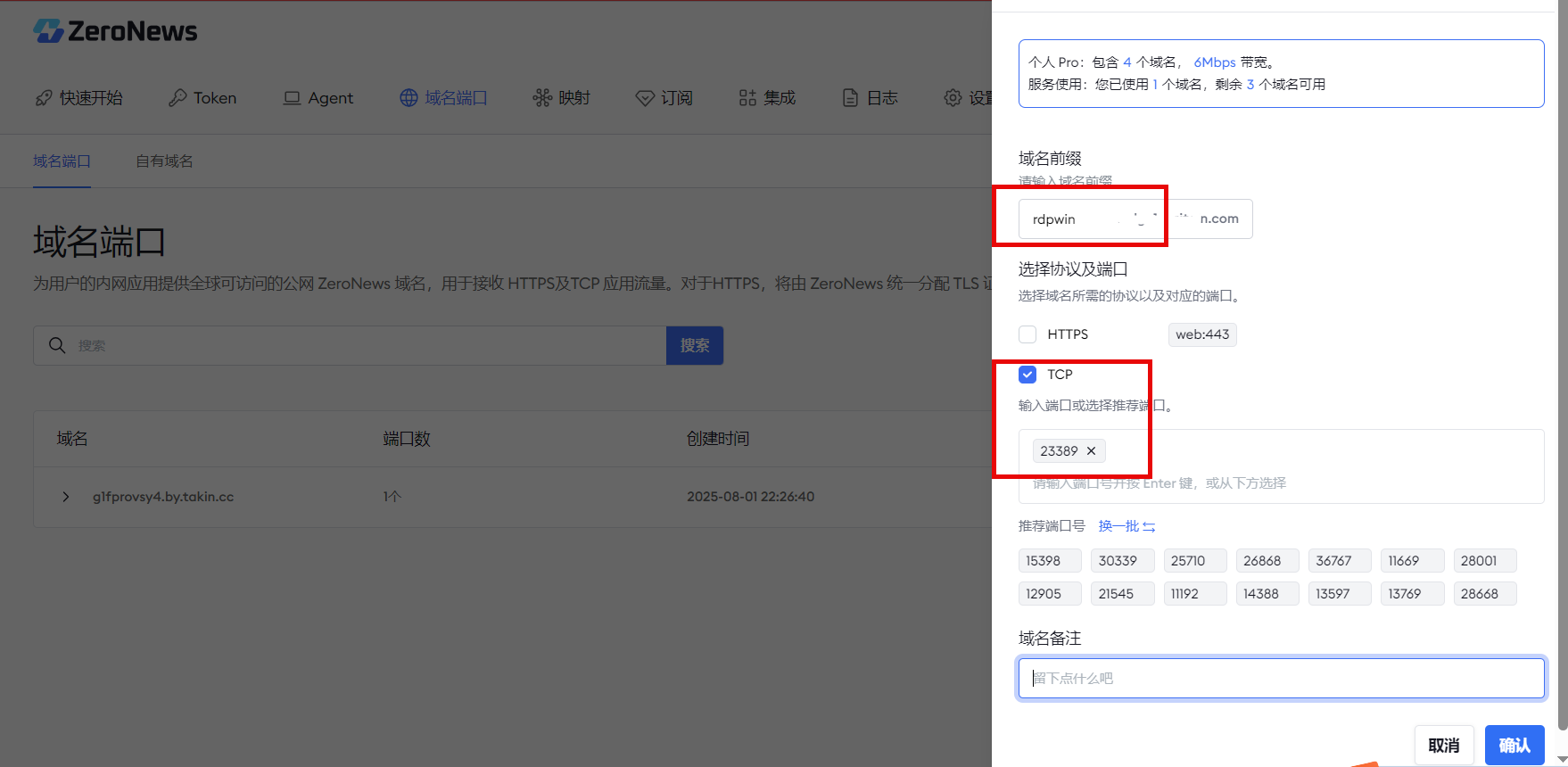Click the mapping icon beside 映射
The width and height of the screenshot is (1568, 767).
(542, 98)
